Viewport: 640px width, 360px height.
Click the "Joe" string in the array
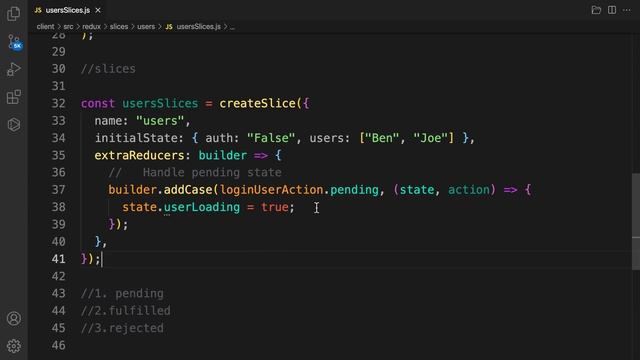tap(430, 138)
